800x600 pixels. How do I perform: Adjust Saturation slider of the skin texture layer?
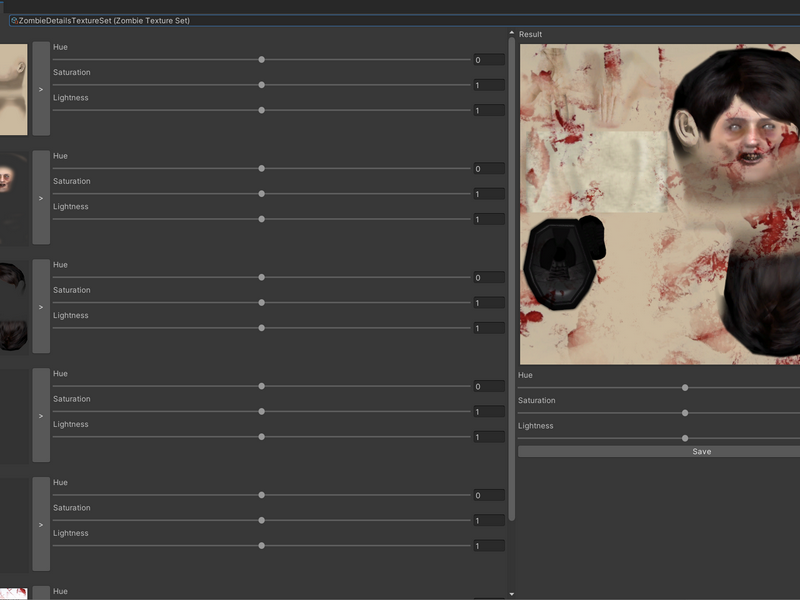(261, 85)
